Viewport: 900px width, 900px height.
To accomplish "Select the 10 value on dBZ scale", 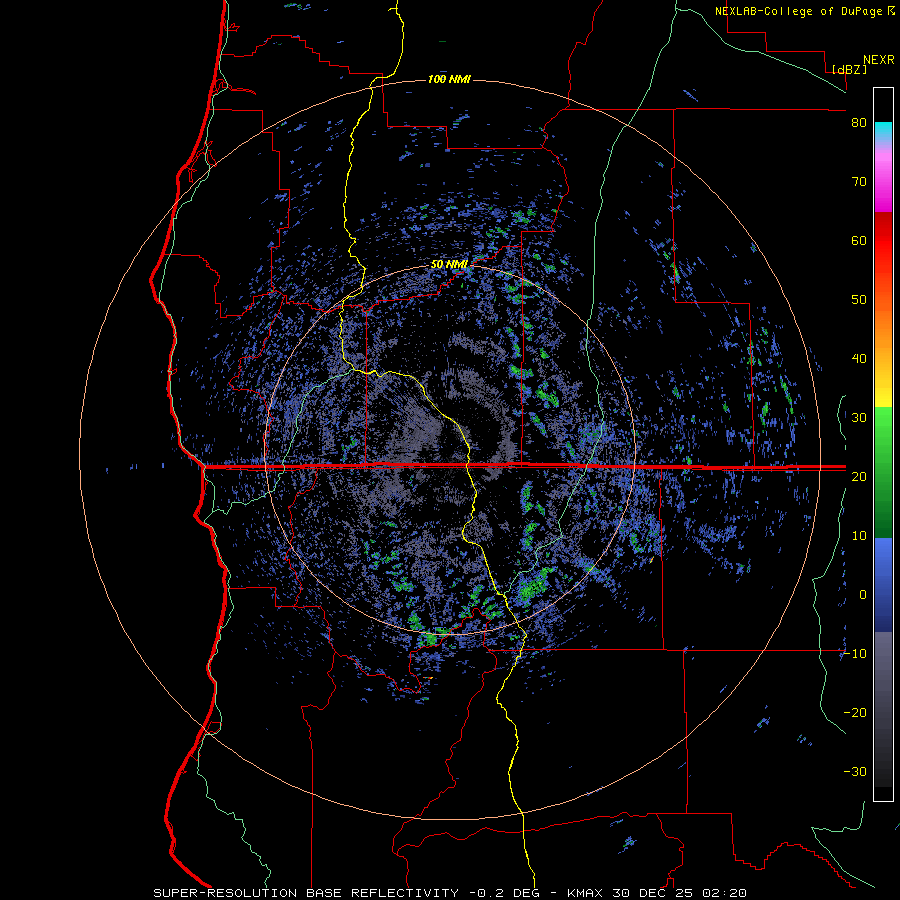I will point(859,536).
